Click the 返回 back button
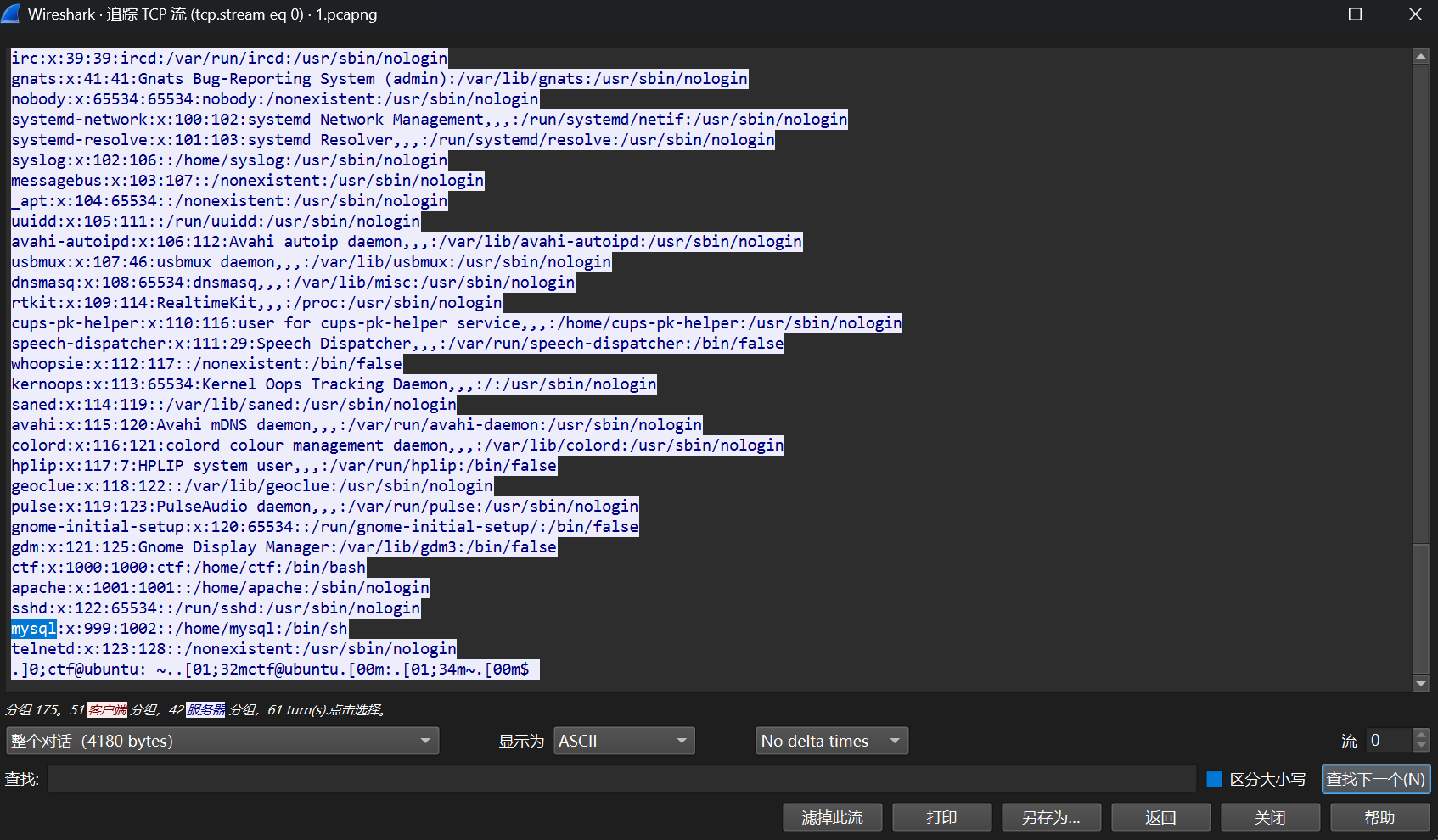1438x840 pixels. click(x=1161, y=817)
